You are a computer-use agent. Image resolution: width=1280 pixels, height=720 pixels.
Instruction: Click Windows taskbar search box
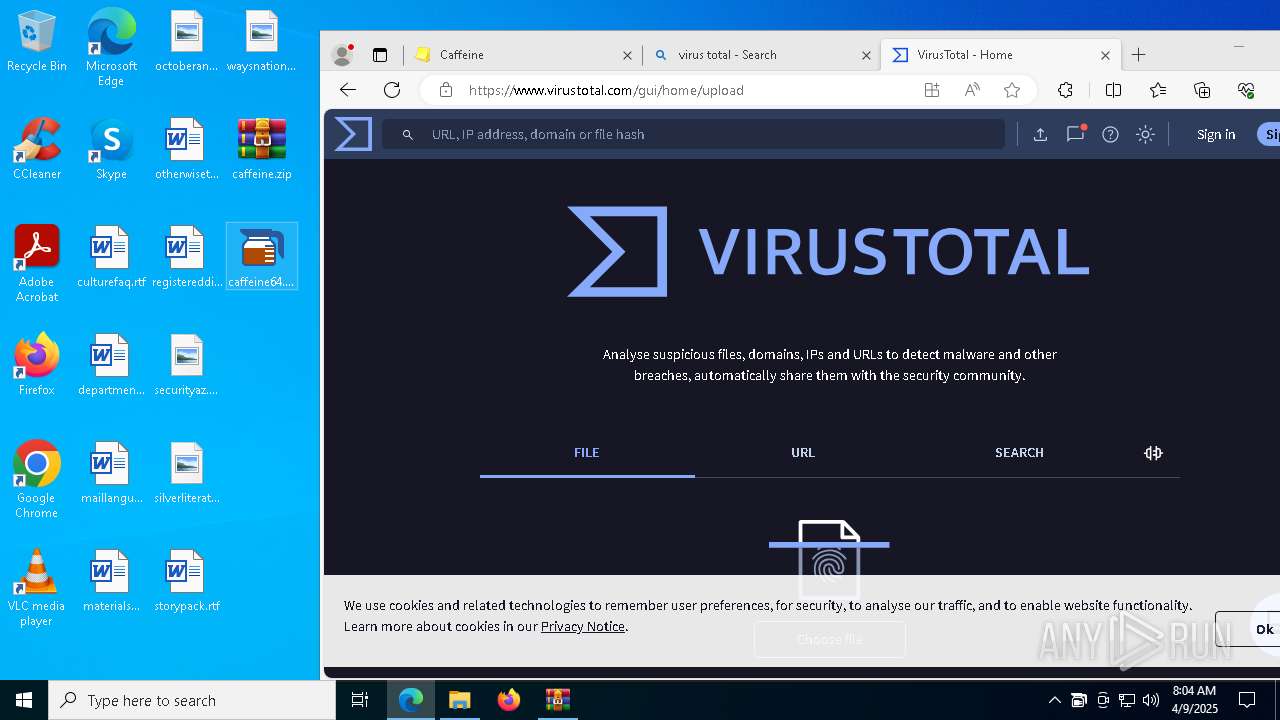point(192,700)
